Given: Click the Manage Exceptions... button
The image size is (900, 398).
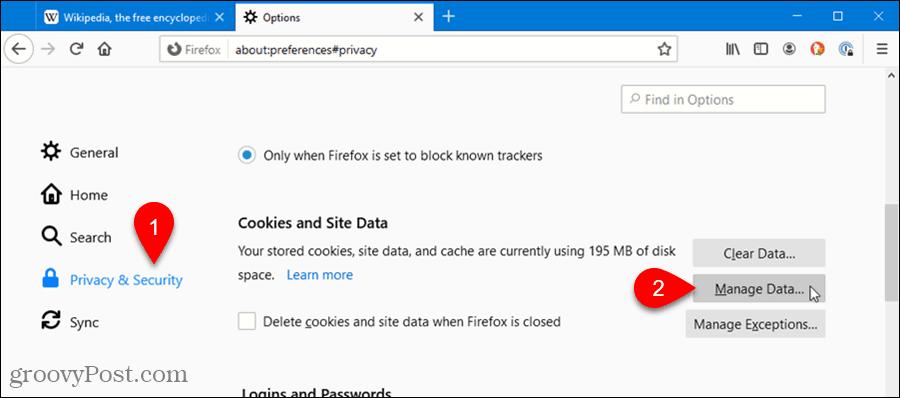Looking at the screenshot, I should tap(755, 324).
